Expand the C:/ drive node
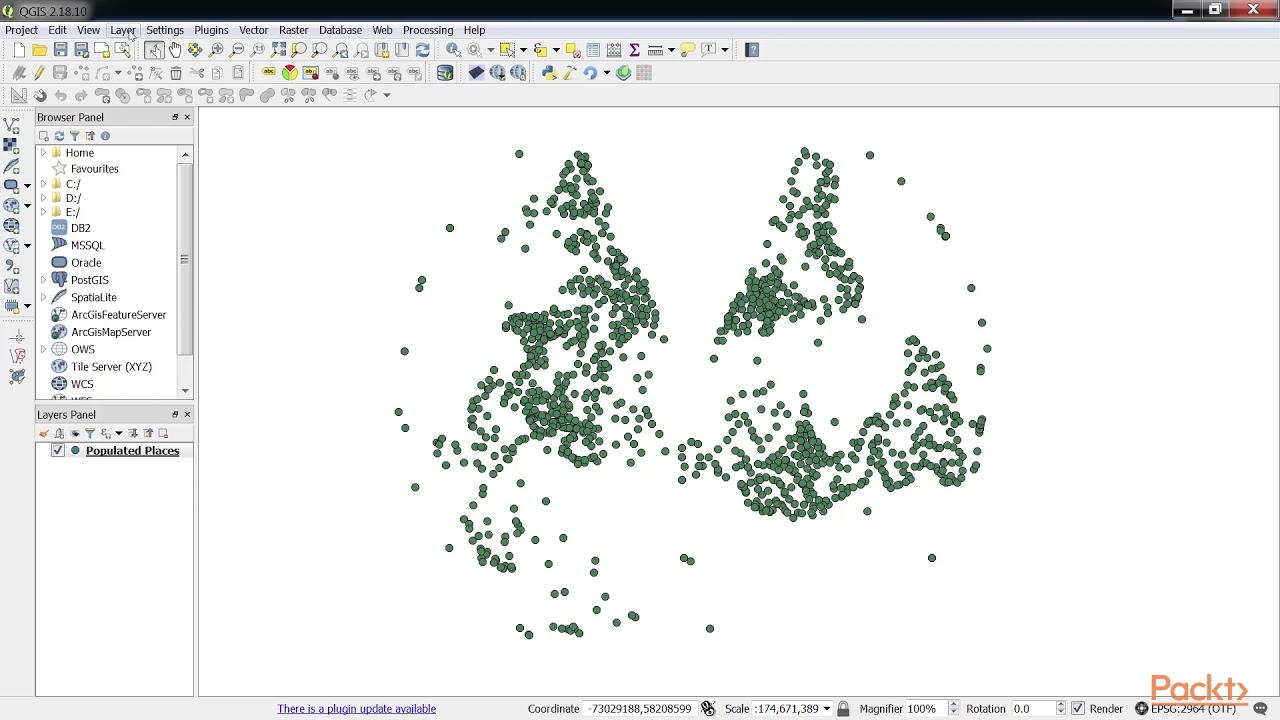 coord(43,184)
